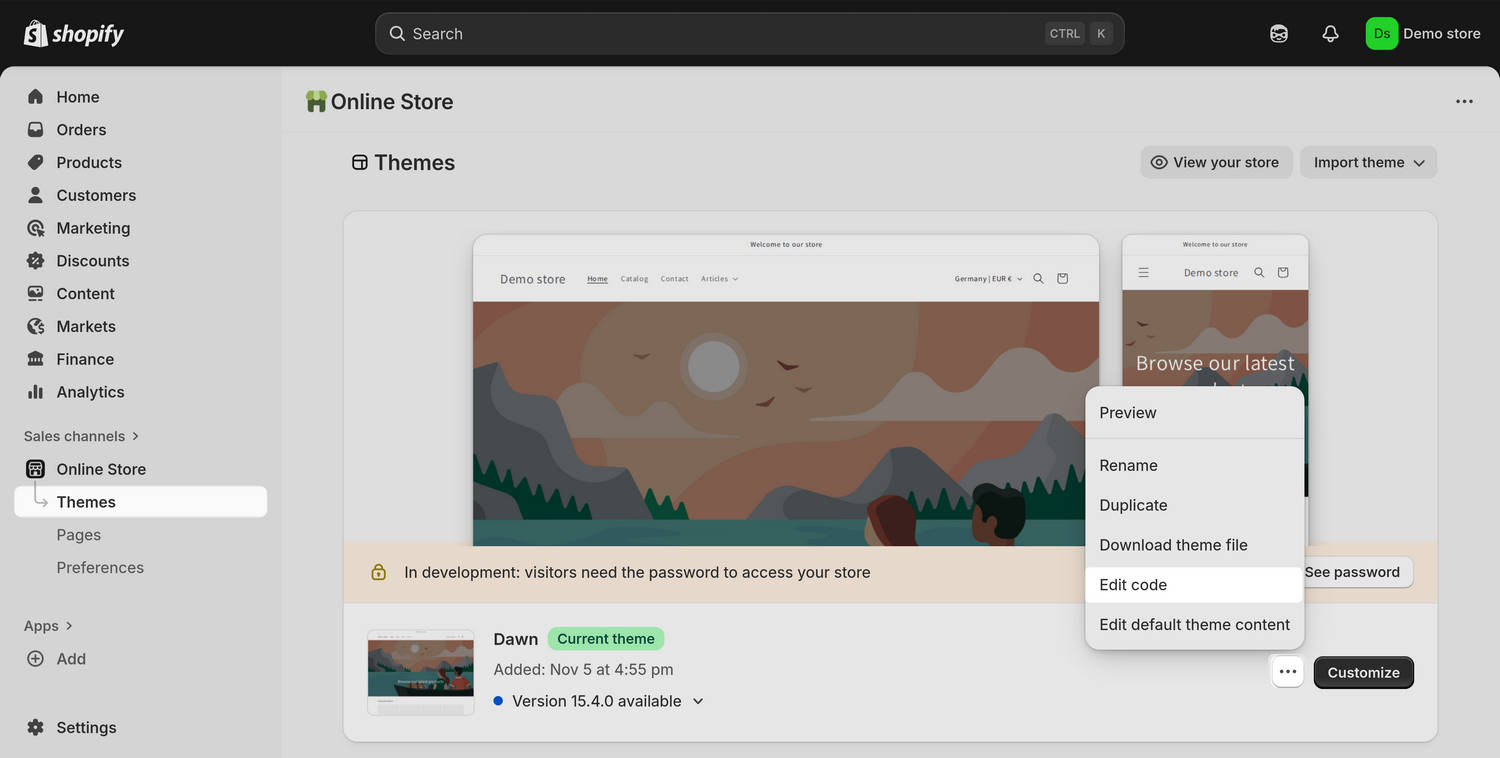The height and width of the screenshot is (758, 1500).
Task: Select Duplicate from the theme menu
Action: pyautogui.click(x=1133, y=505)
